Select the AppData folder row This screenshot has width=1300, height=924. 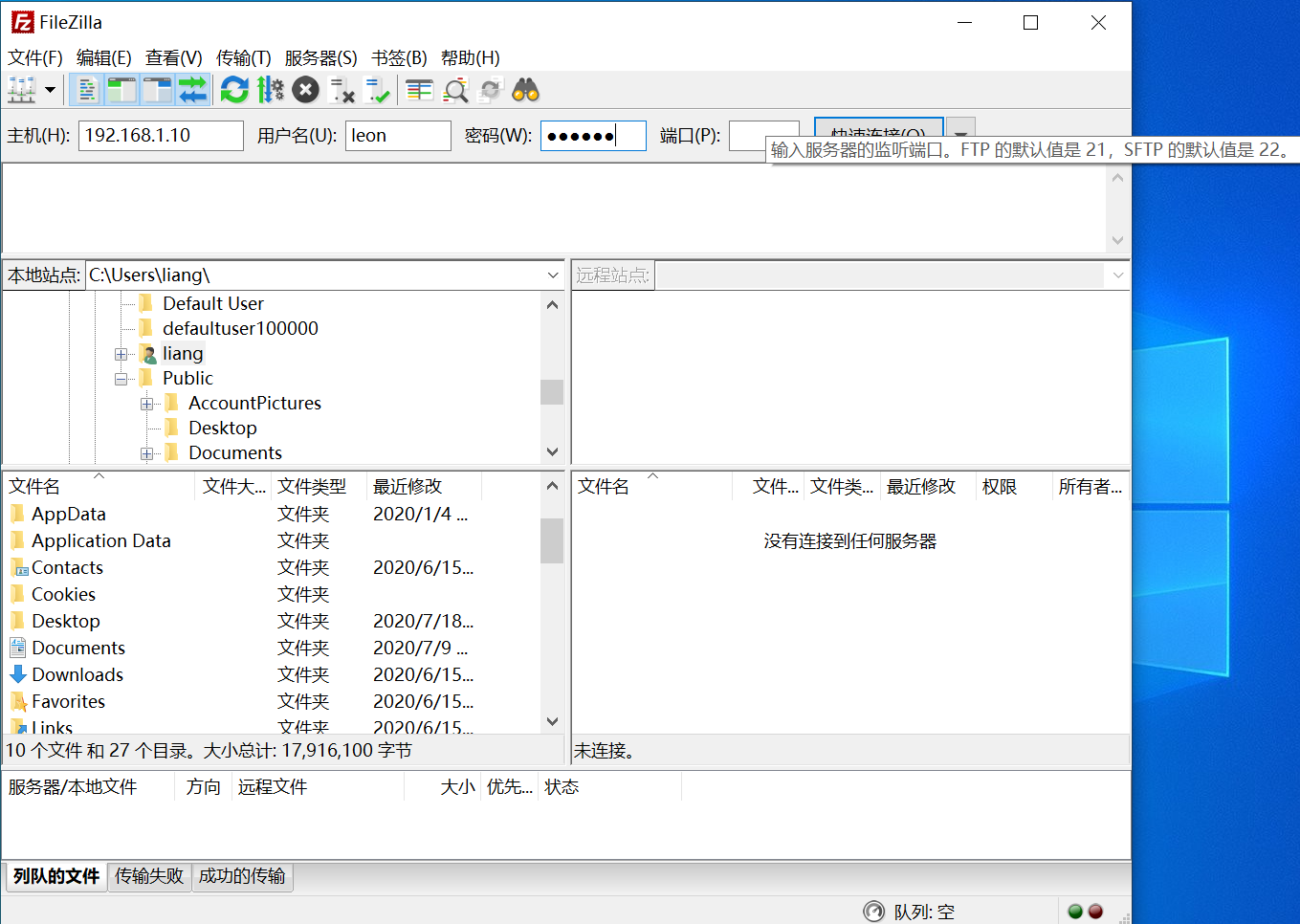272,514
